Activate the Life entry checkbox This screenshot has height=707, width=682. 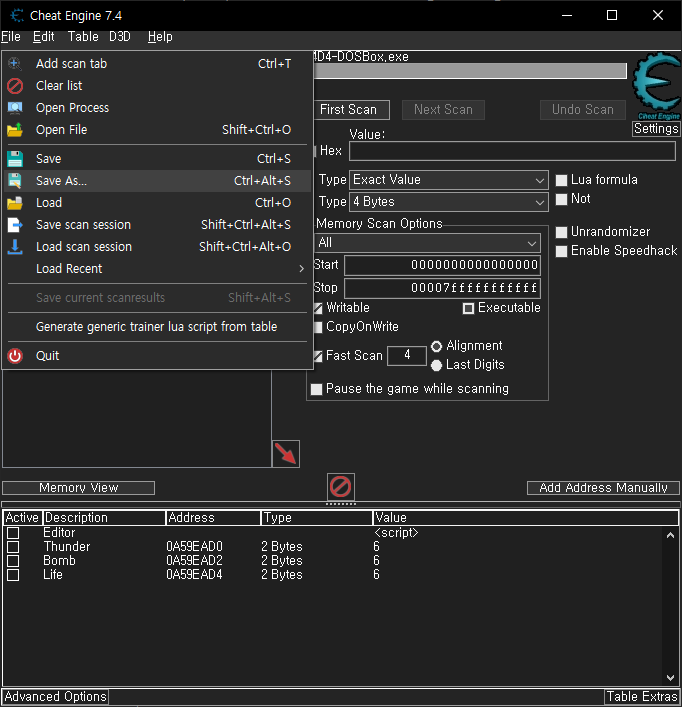pyautogui.click(x=13, y=575)
